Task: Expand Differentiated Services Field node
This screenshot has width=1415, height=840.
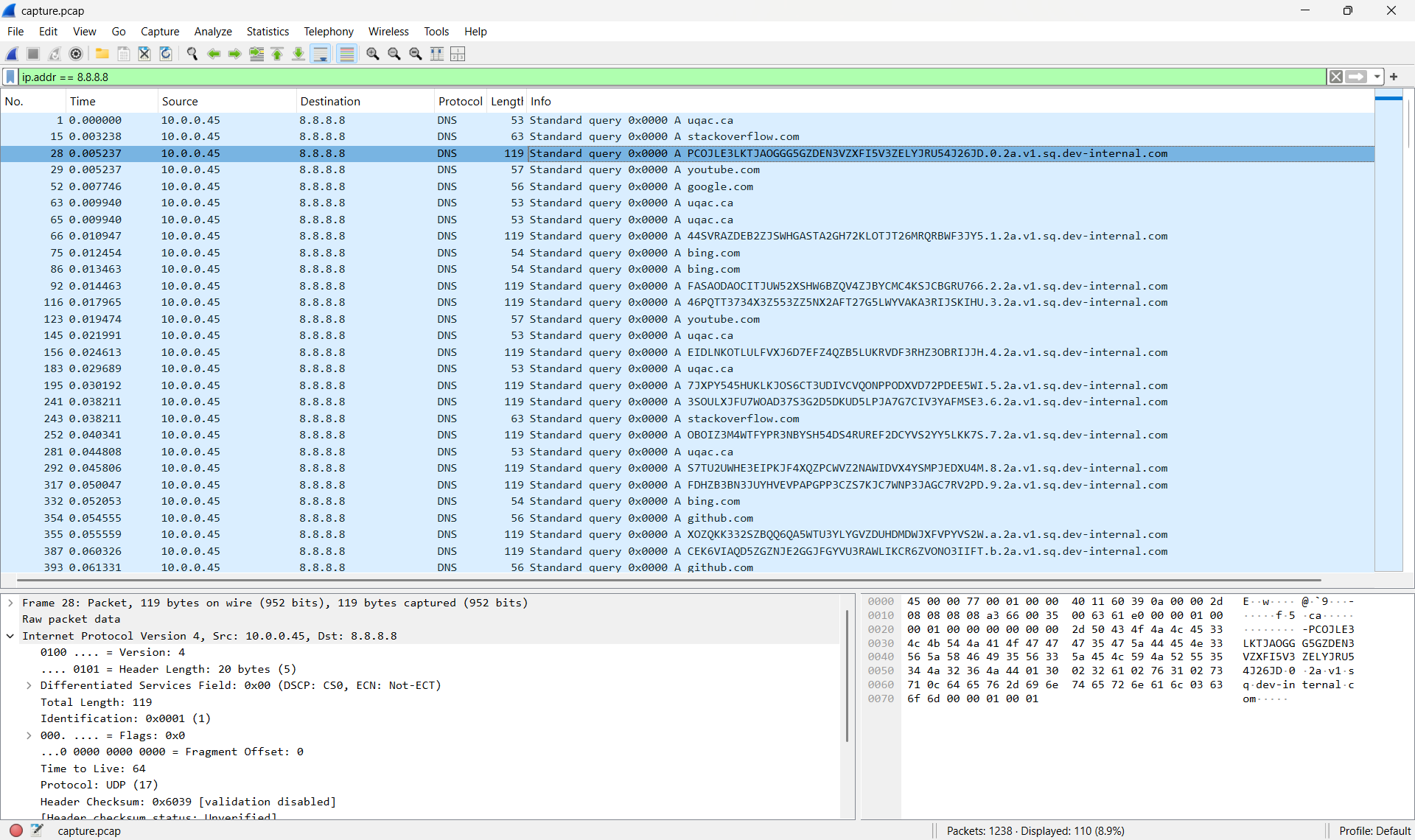Action: [x=29, y=685]
